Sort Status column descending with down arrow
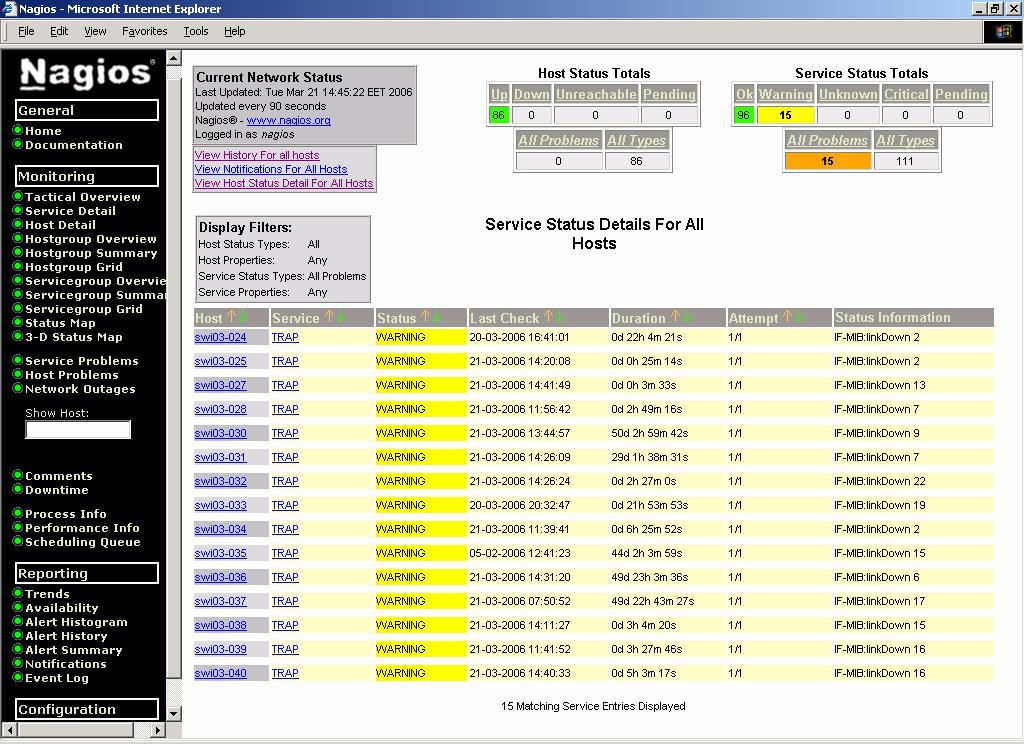The width and height of the screenshot is (1024, 744). 436,317
